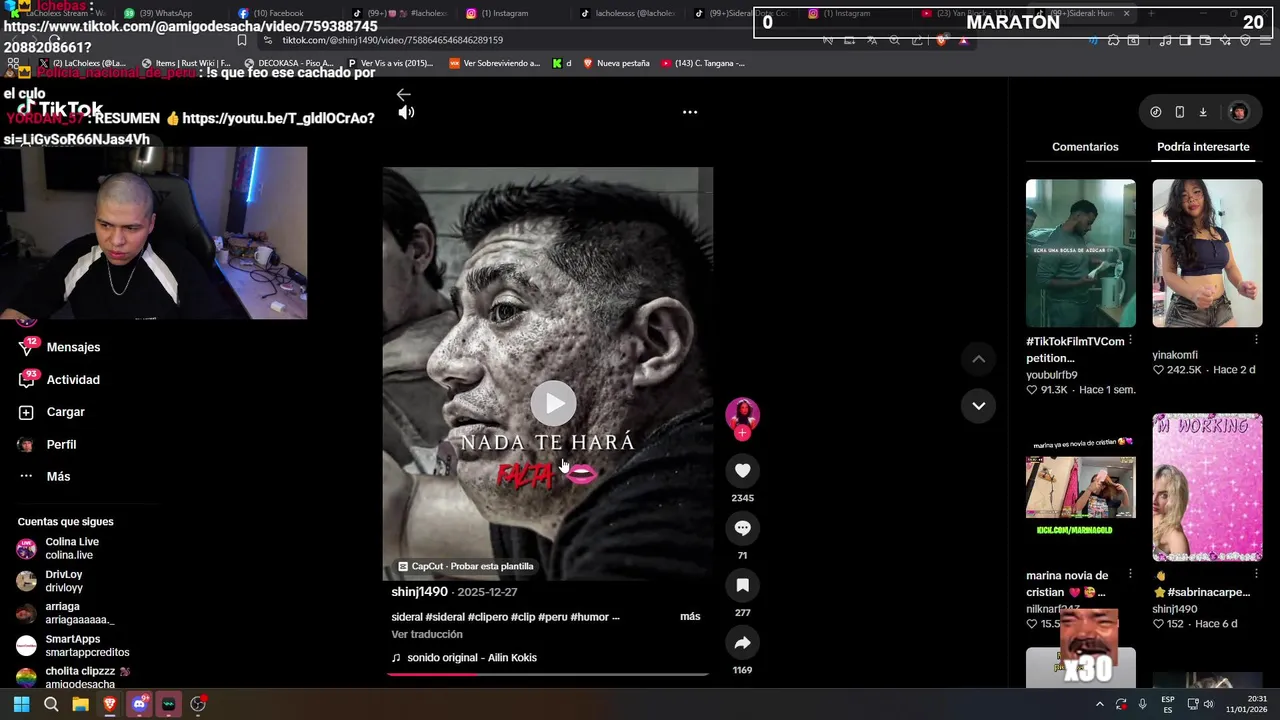Open the video's three-dot options menu

[690, 112]
